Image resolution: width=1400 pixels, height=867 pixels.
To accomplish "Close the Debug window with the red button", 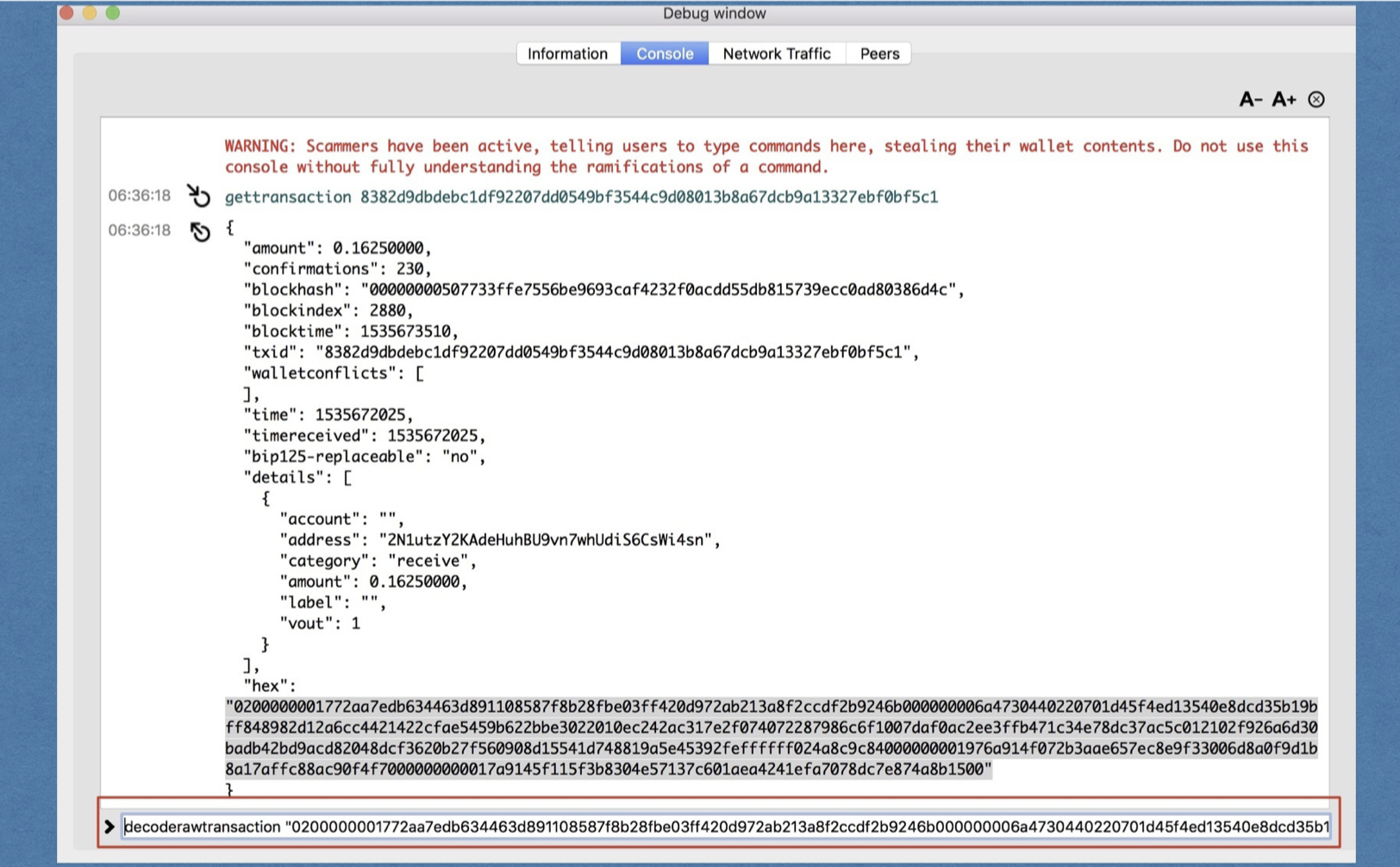I will (66, 13).
